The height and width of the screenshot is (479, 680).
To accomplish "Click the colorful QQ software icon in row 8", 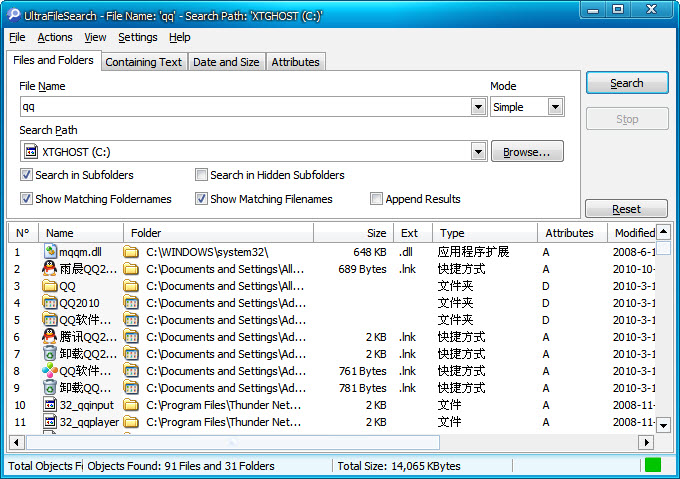I will pos(51,371).
